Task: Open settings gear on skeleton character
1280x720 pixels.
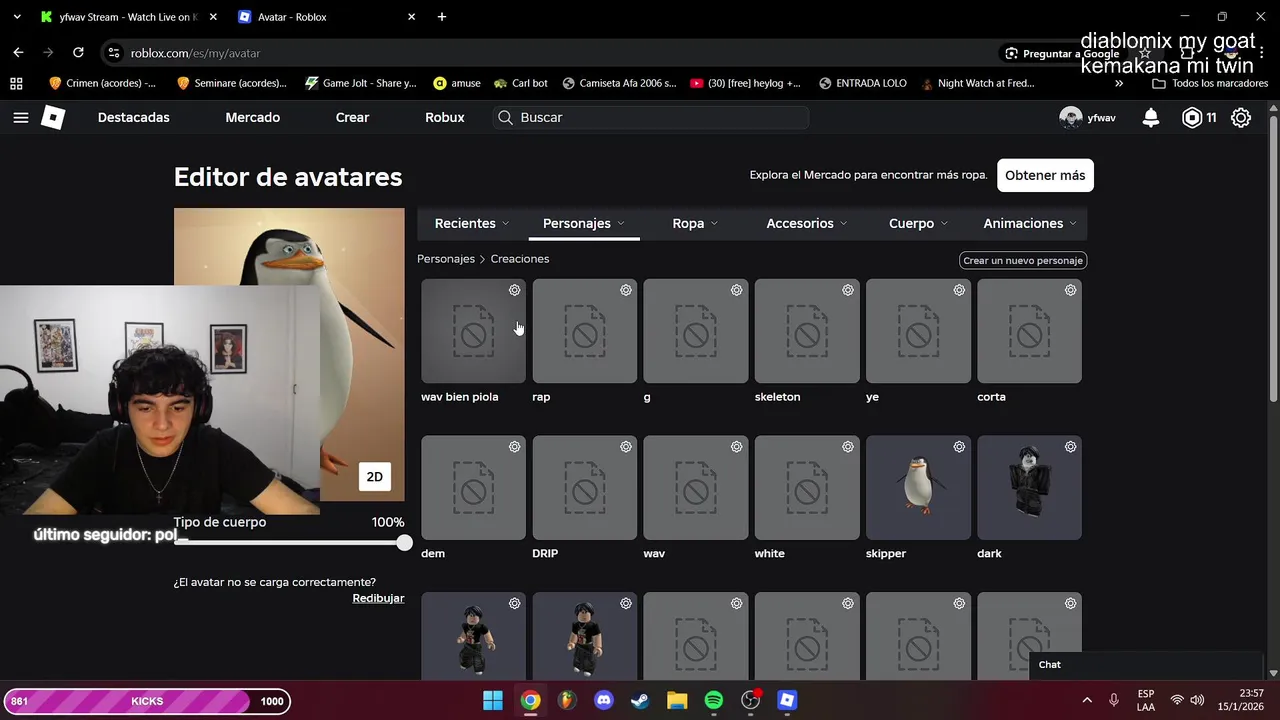Action: tap(847, 290)
